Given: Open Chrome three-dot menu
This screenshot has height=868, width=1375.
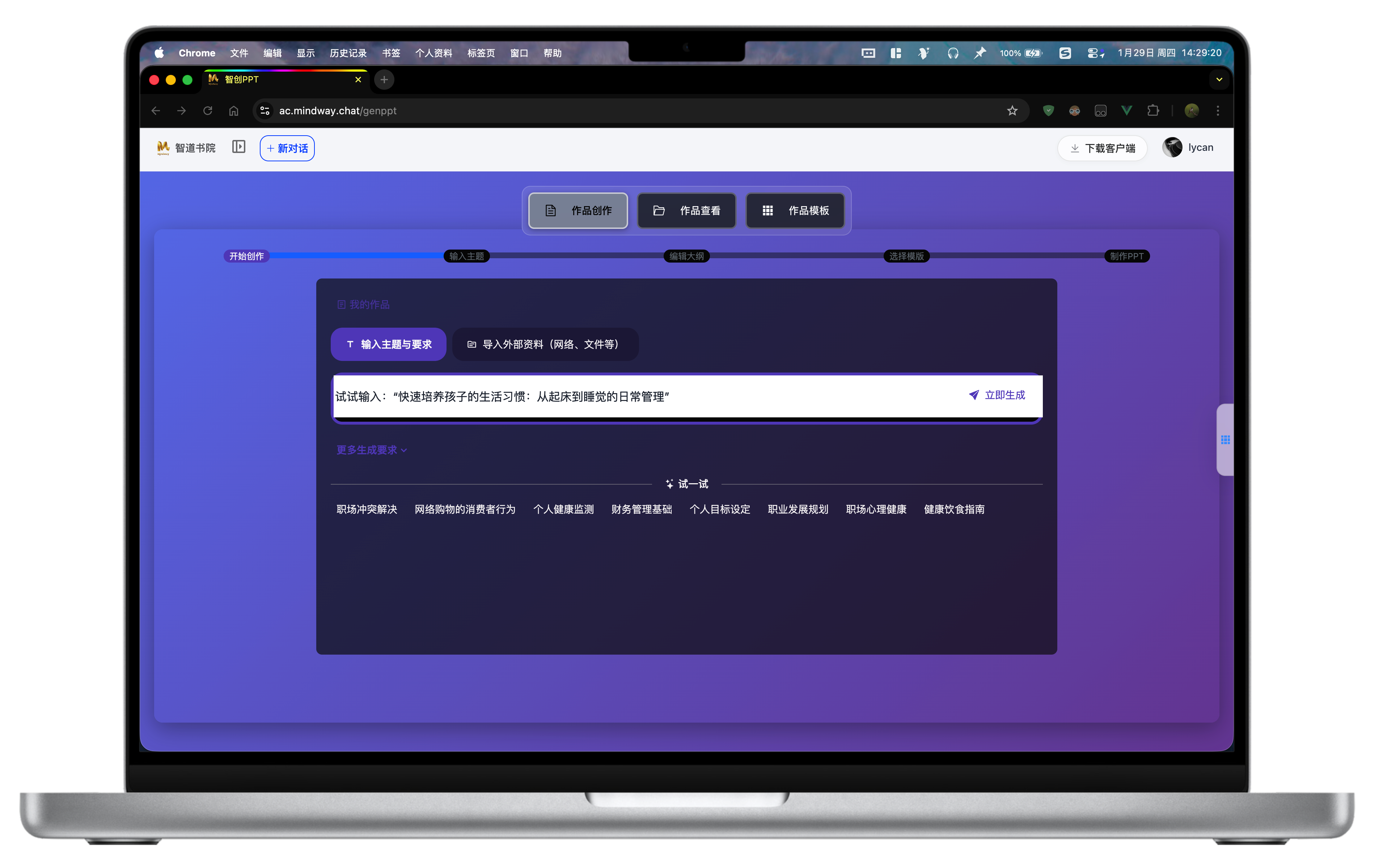Looking at the screenshot, I should click(1217, 111).
